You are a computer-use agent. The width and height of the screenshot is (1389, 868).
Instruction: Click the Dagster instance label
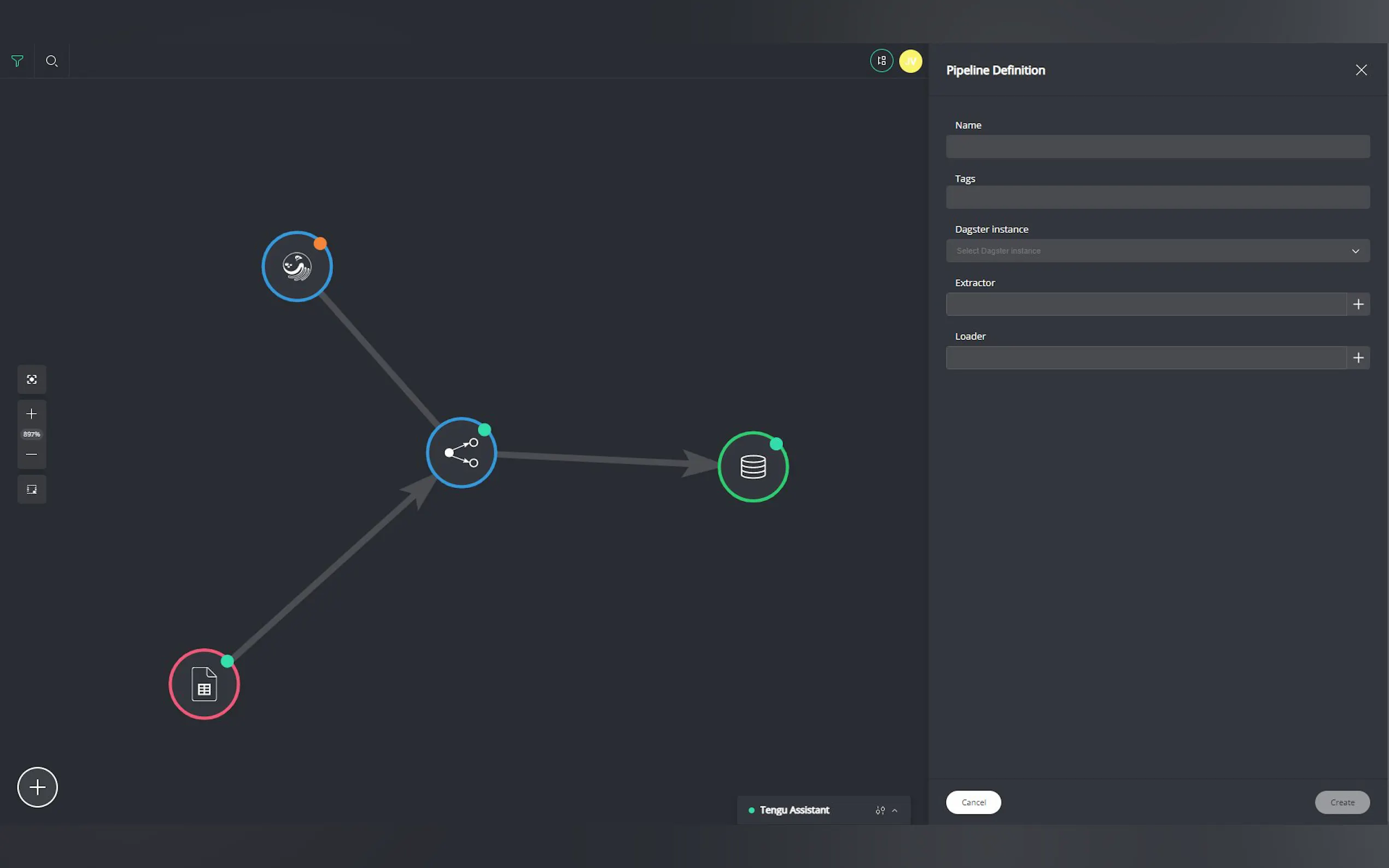coord(991,229)
